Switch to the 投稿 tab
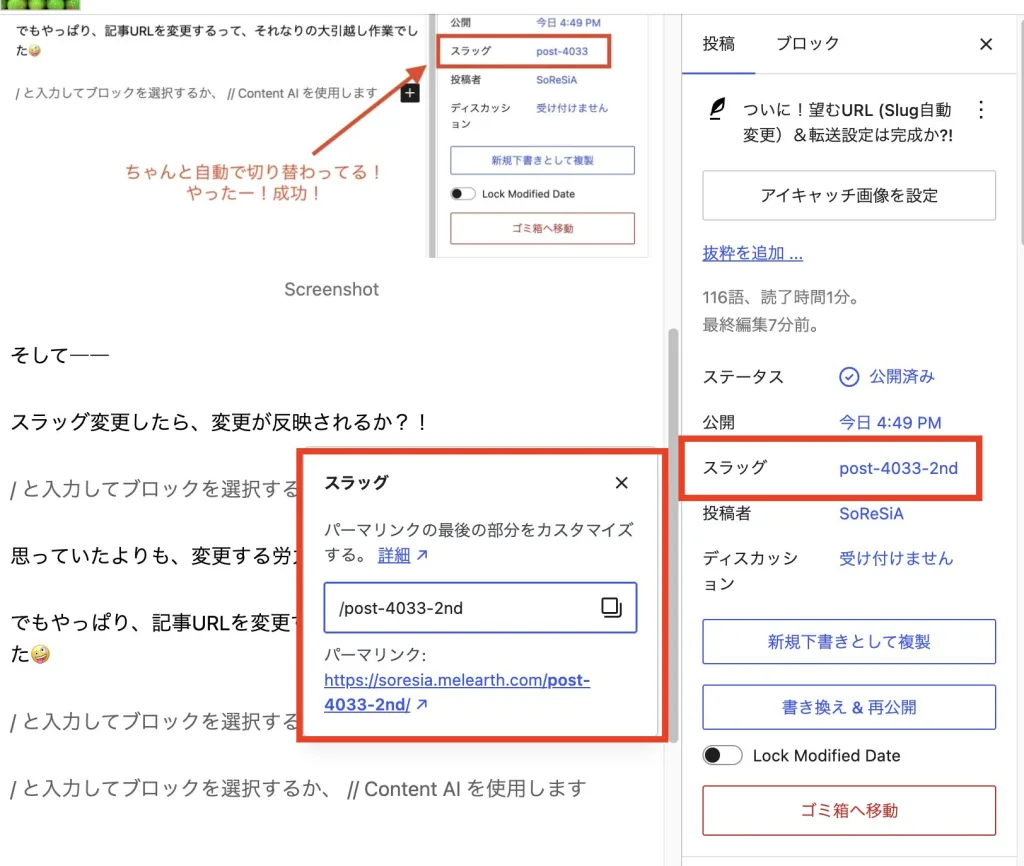The width and height of the screenshot is (1024, 866). 718,44
